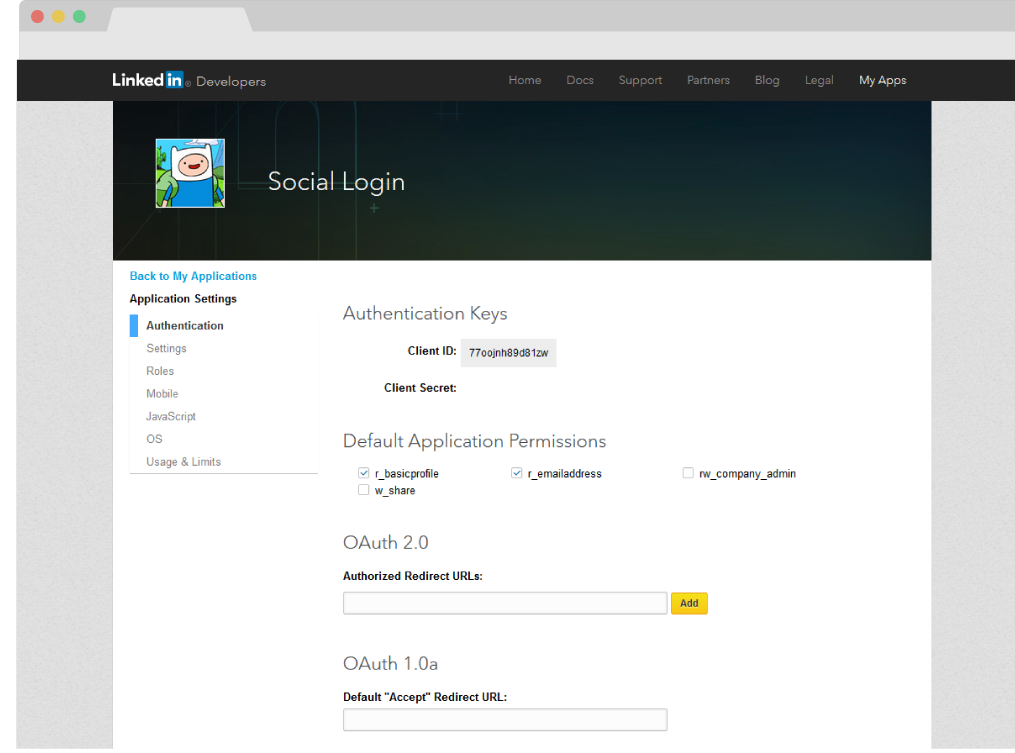Click the Social Login app avatar image
Image resolution: width=1015 pixels, height=753 pixels.
point(190,173)
